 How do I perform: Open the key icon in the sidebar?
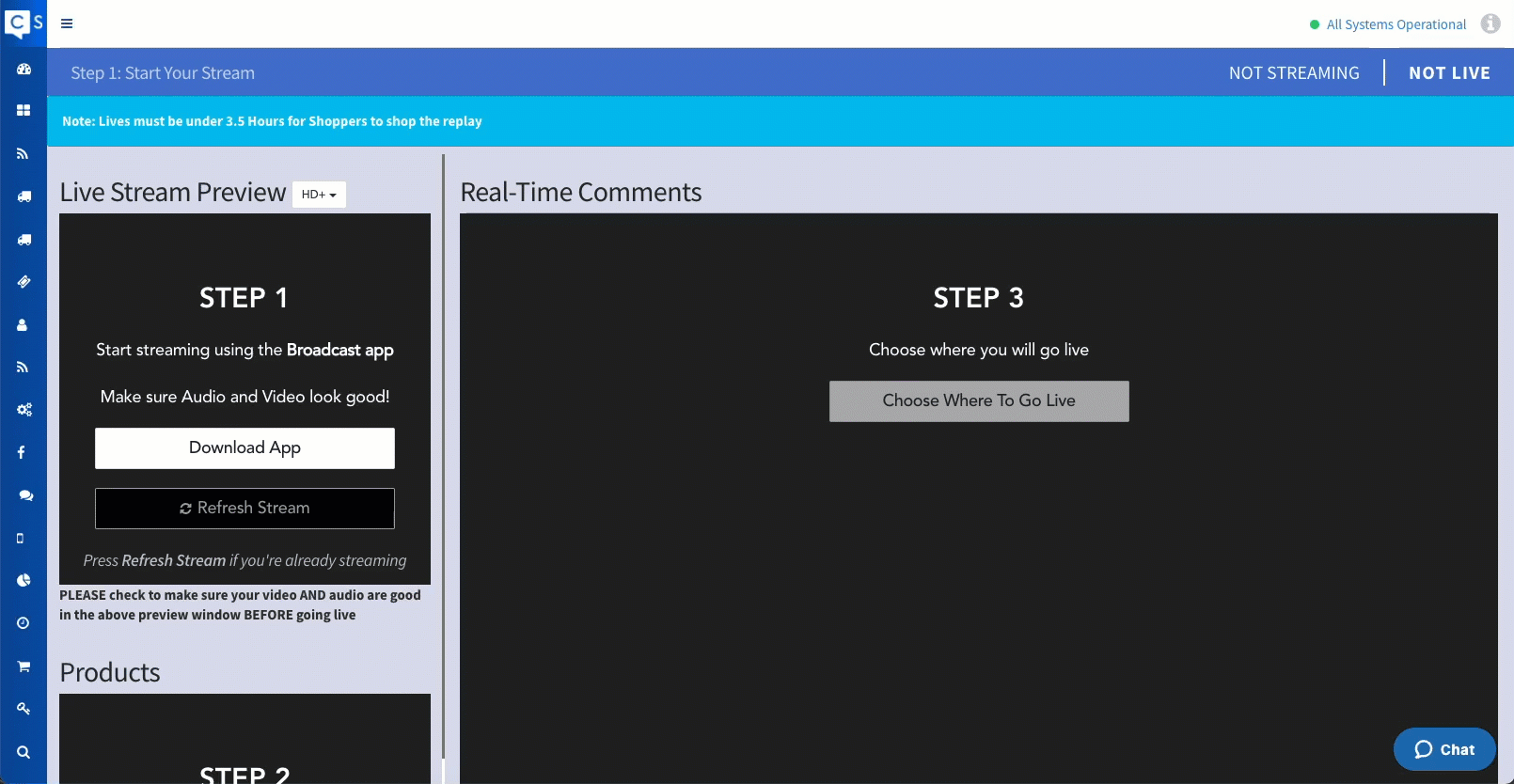click(24, 709)
